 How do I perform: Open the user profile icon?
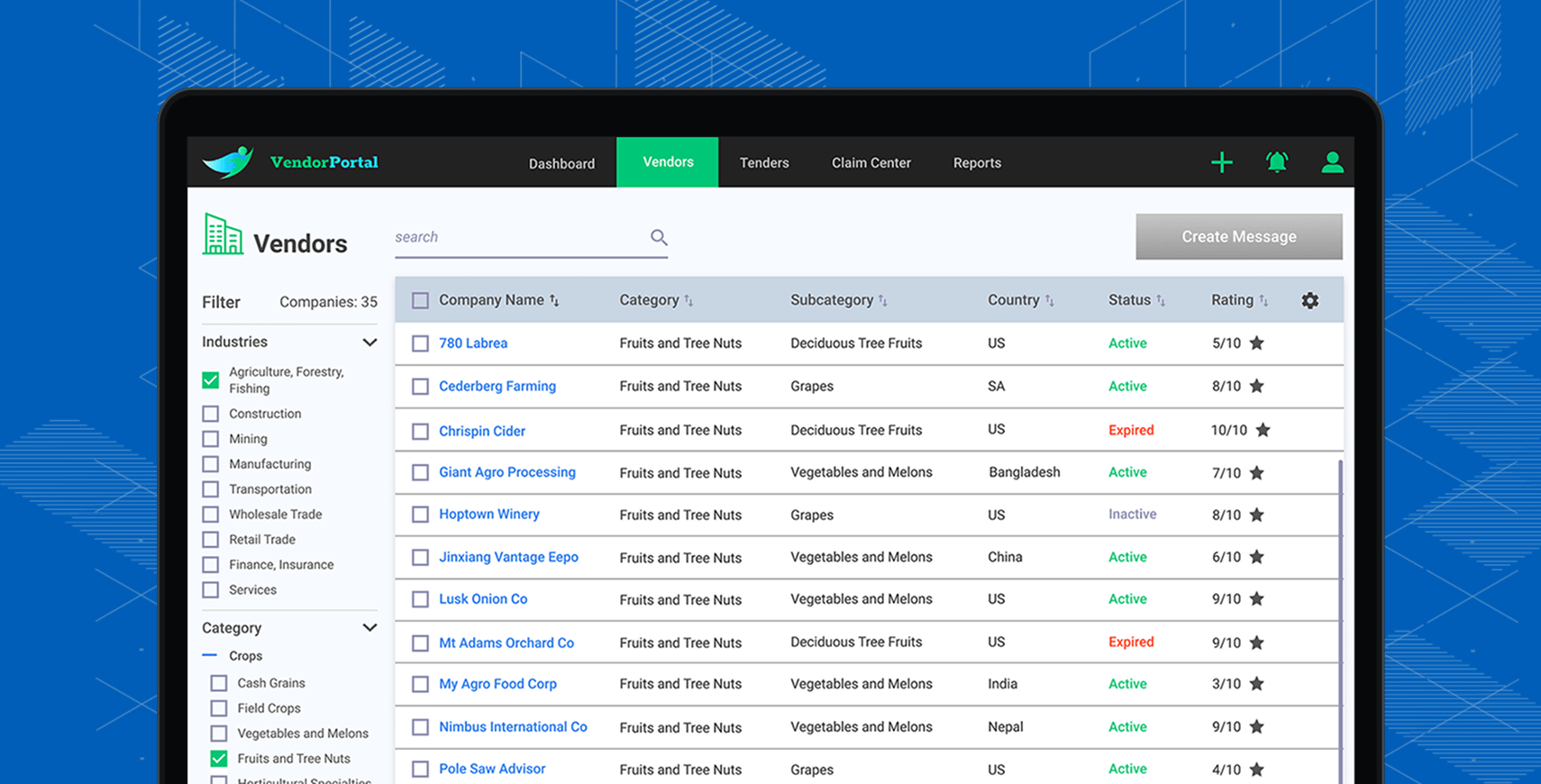pyautogui.click(x=1332, y=162)
